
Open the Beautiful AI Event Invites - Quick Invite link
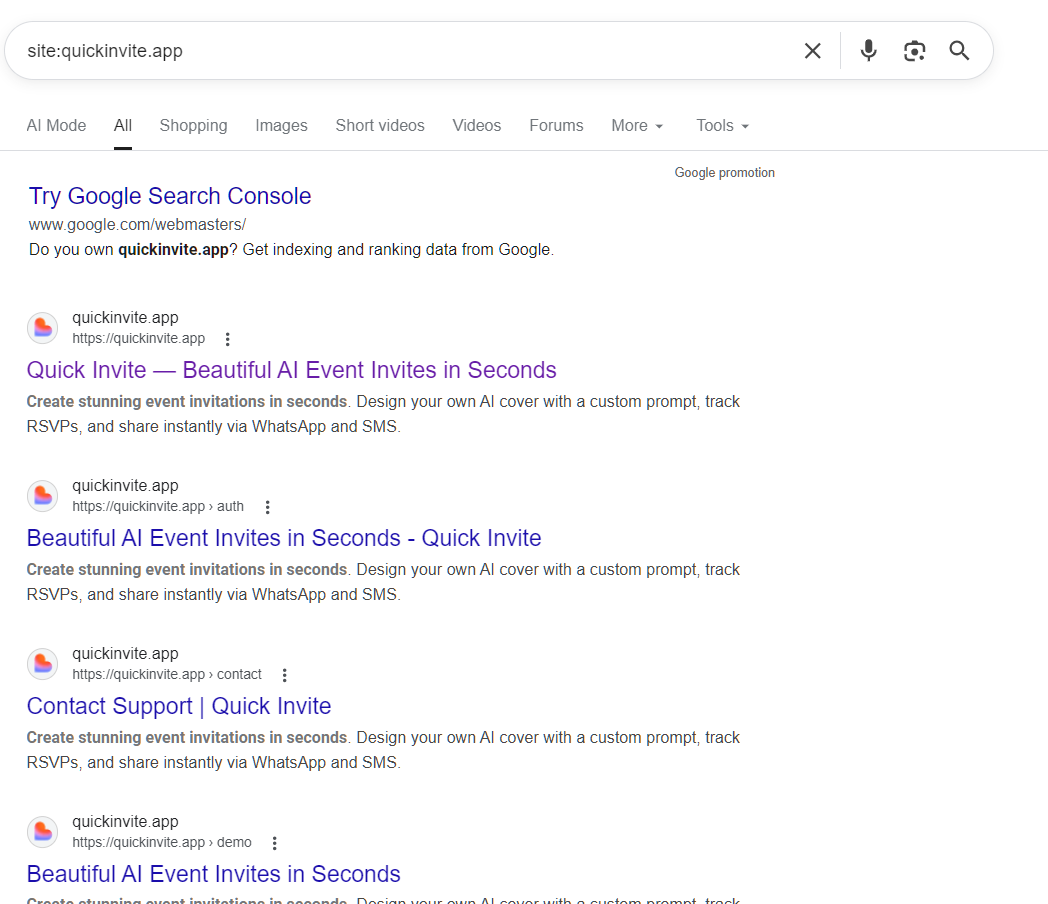[284, 538]
